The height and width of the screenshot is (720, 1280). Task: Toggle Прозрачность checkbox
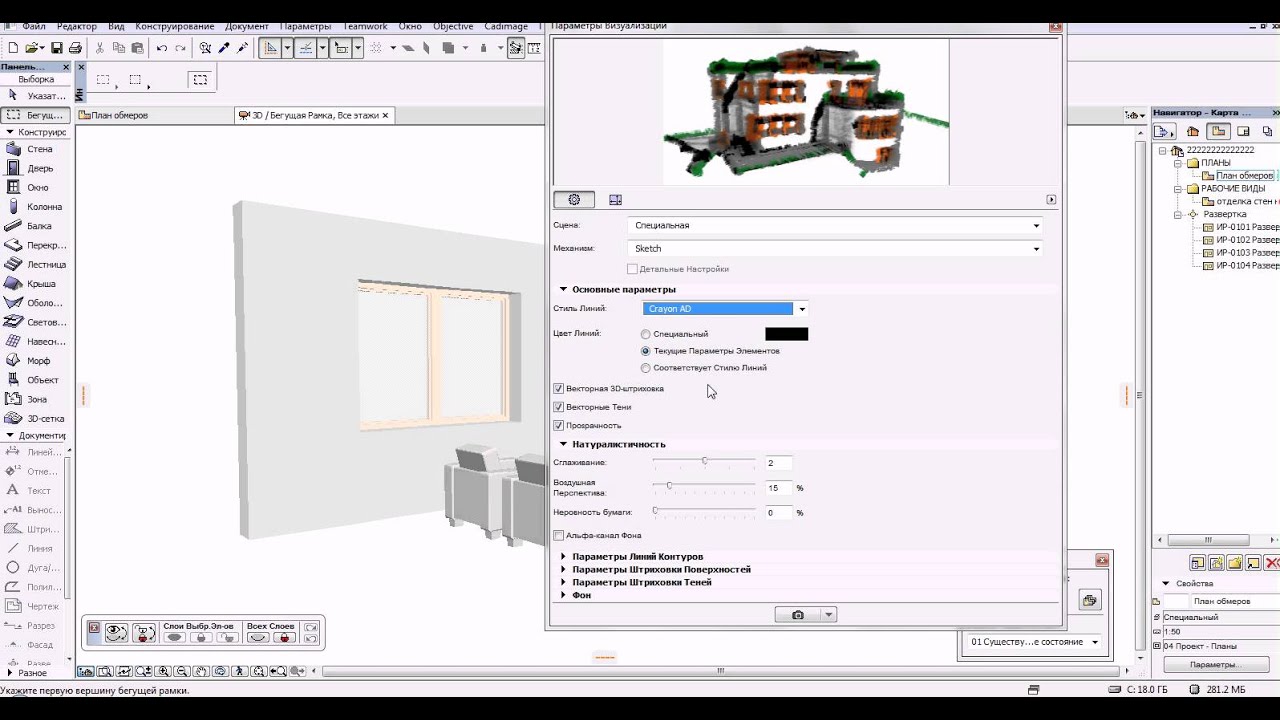(x=558, y=425)
